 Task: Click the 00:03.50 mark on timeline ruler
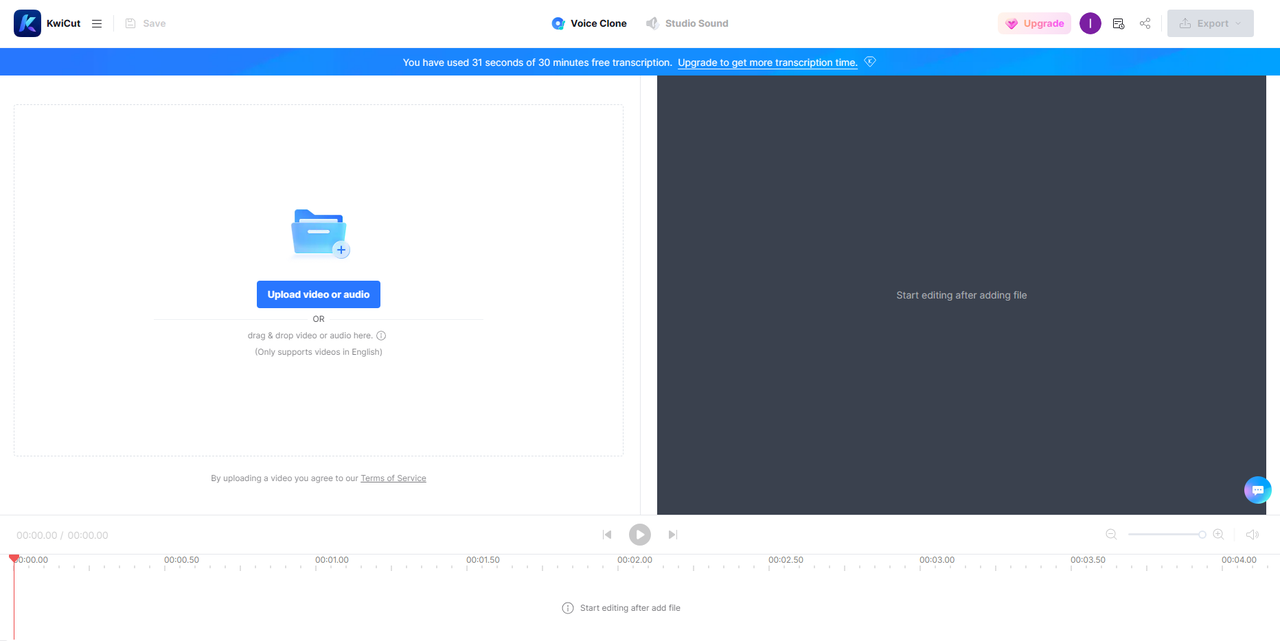tap(1087, 560)
